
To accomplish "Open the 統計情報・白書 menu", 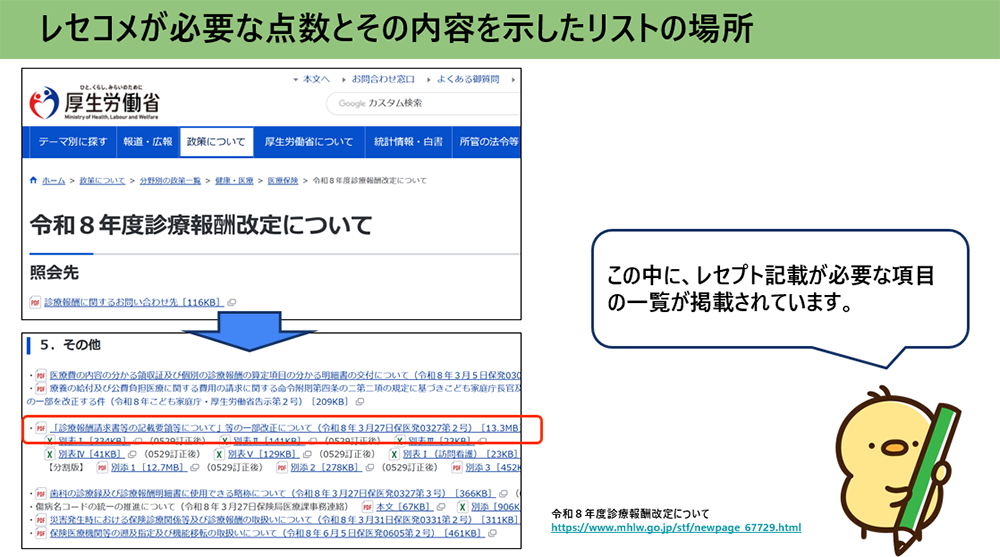I will [408, 142].
